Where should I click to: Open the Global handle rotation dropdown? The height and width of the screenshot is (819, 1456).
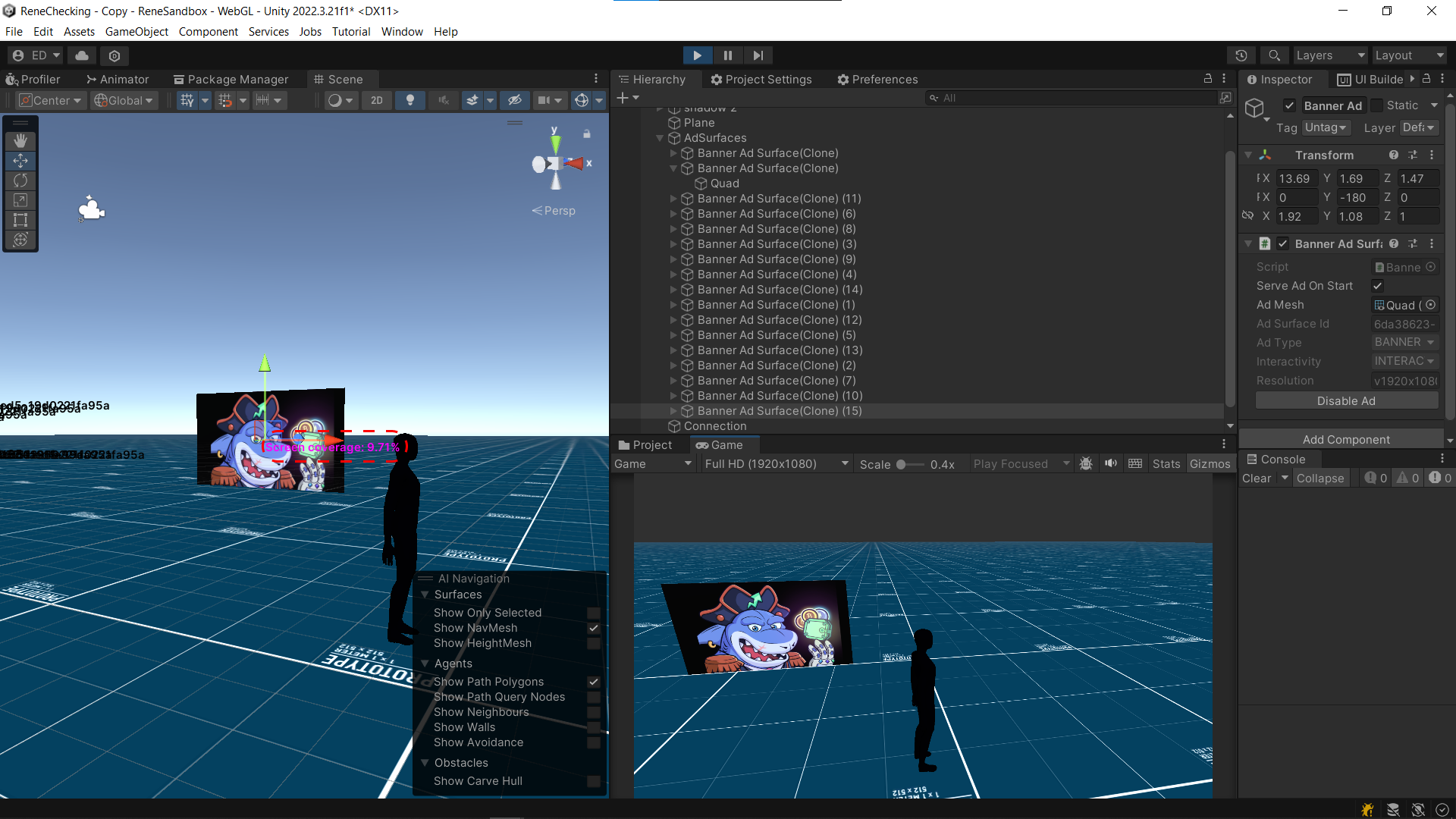coord(124,100)
